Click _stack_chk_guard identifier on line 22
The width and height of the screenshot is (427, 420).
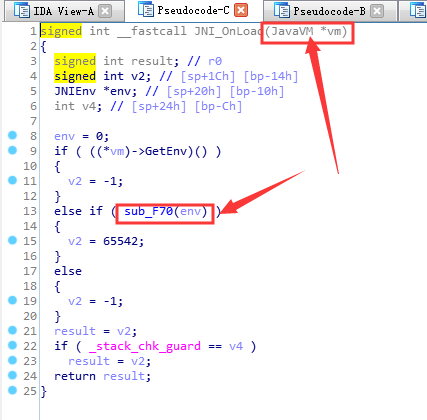145,346
